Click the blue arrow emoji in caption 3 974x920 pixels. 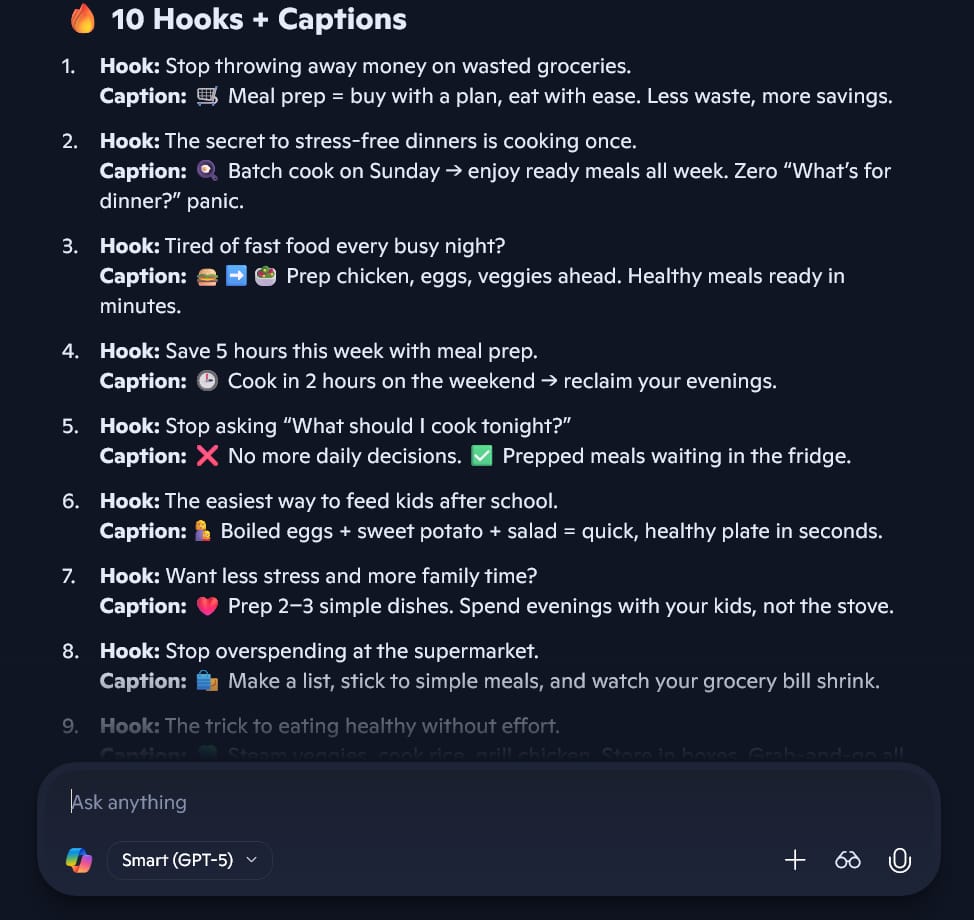tap(235, 275)
